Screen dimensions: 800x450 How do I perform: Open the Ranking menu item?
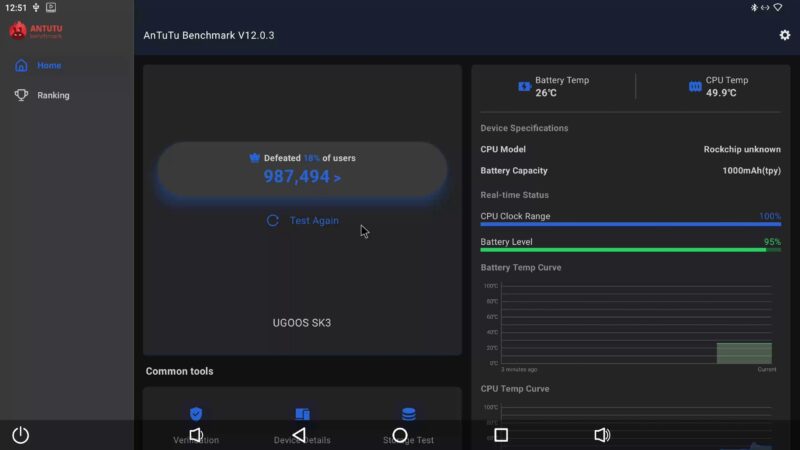tap(53, 95)
